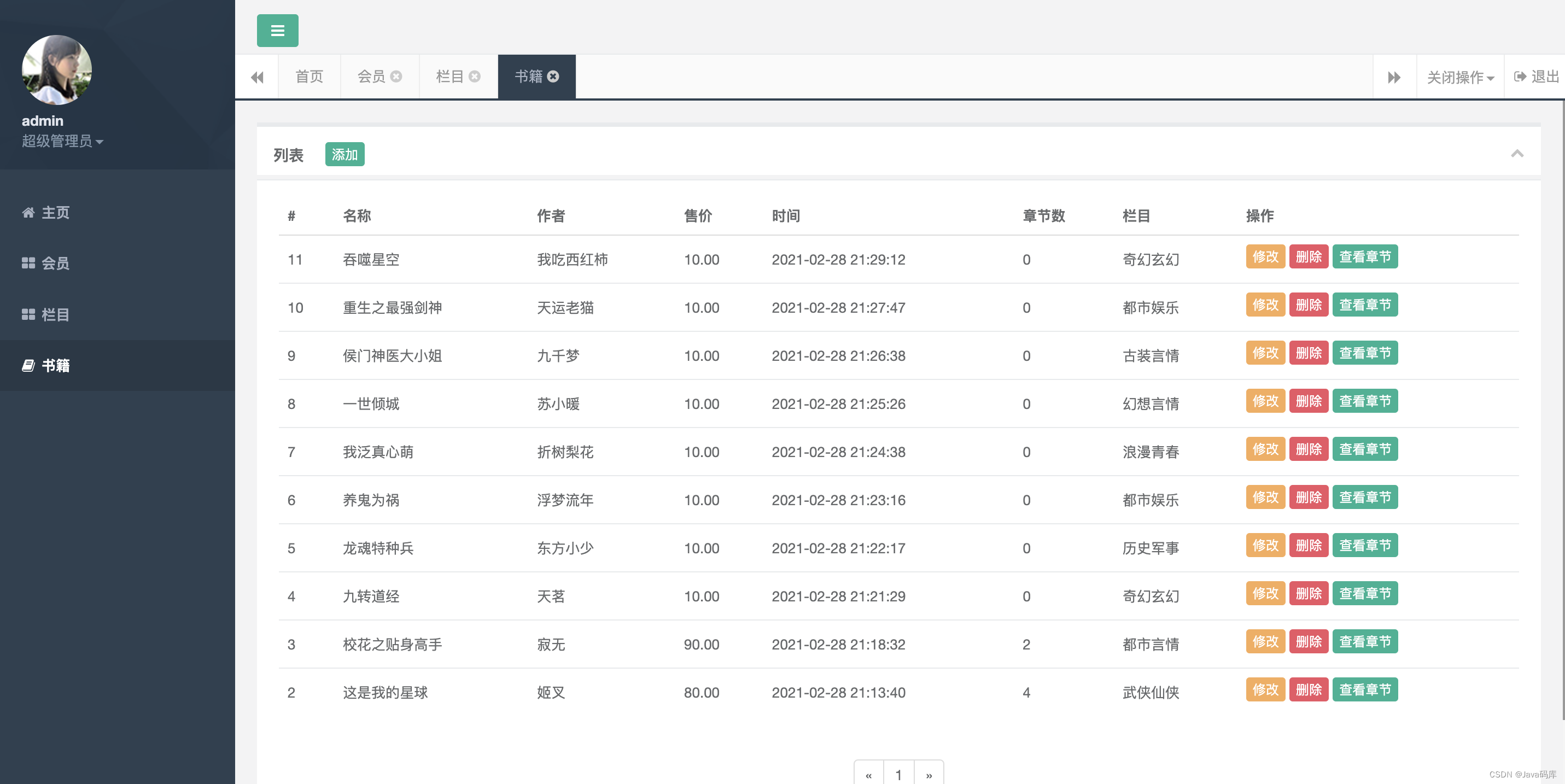Click the 退出 logout icon
The image size is (1565, 784).
pos(1520,77)
